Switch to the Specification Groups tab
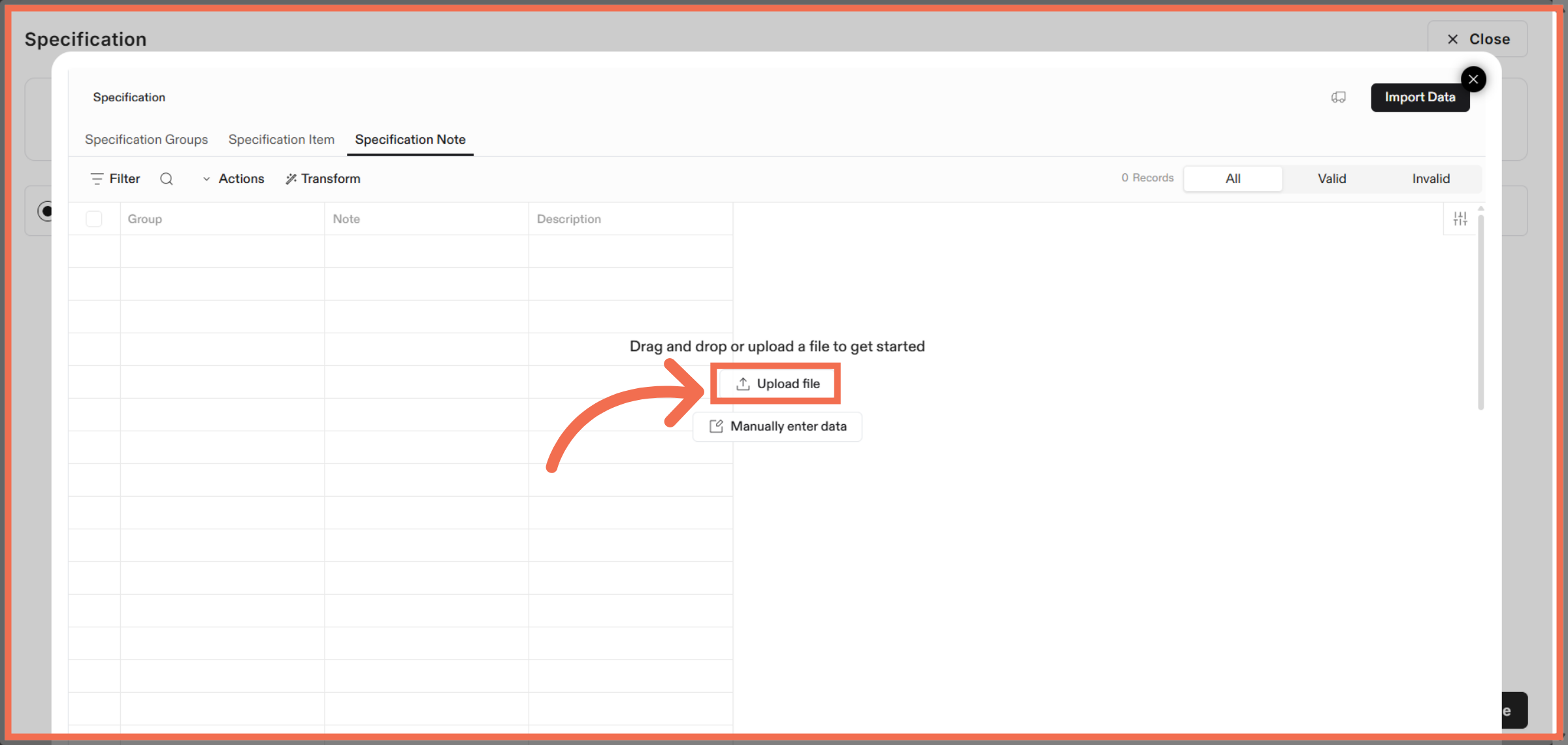Screen dimensions: 1568x745 tap(146, 139)
